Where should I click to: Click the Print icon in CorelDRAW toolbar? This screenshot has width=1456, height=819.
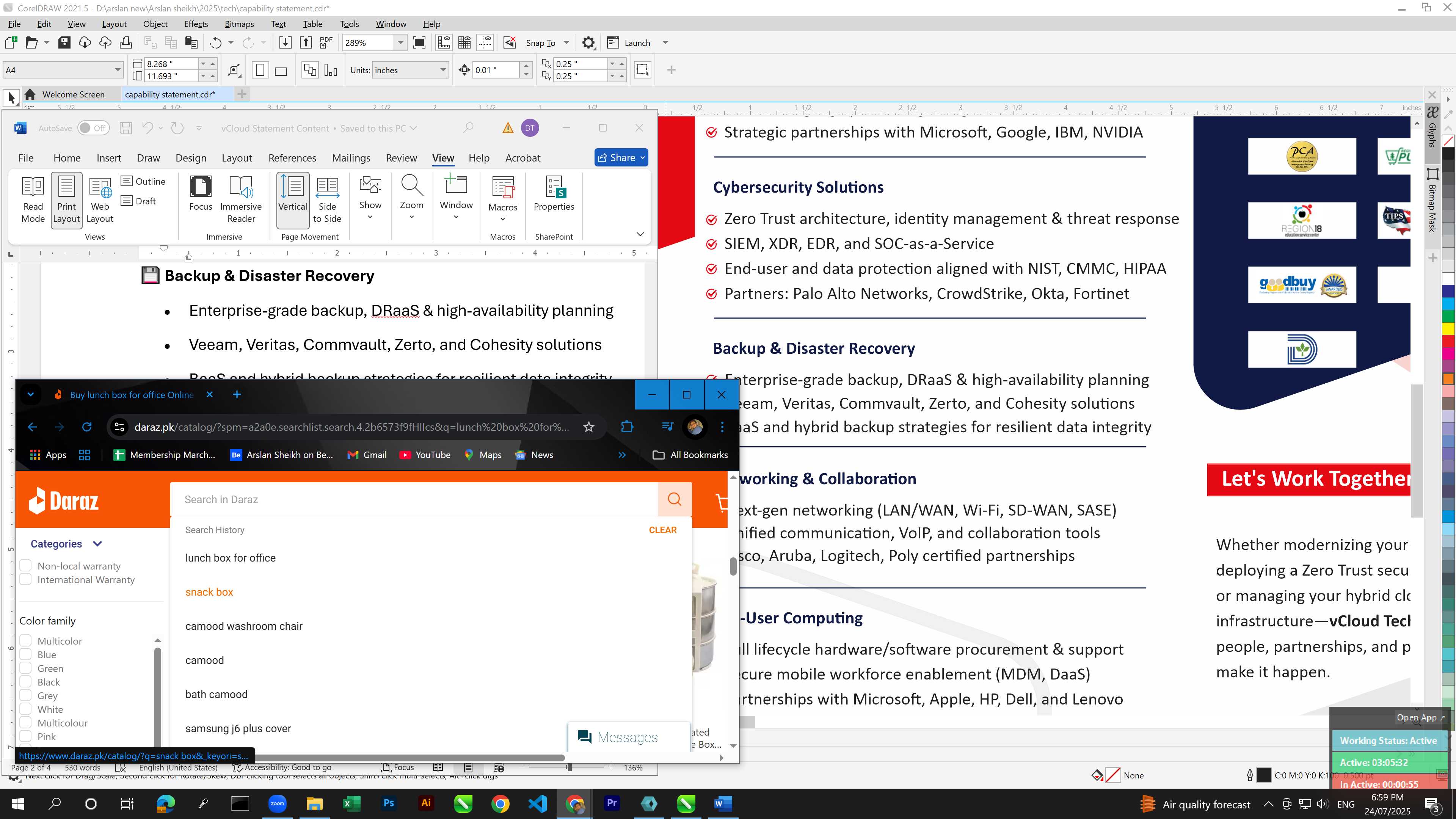pos(126,42)
